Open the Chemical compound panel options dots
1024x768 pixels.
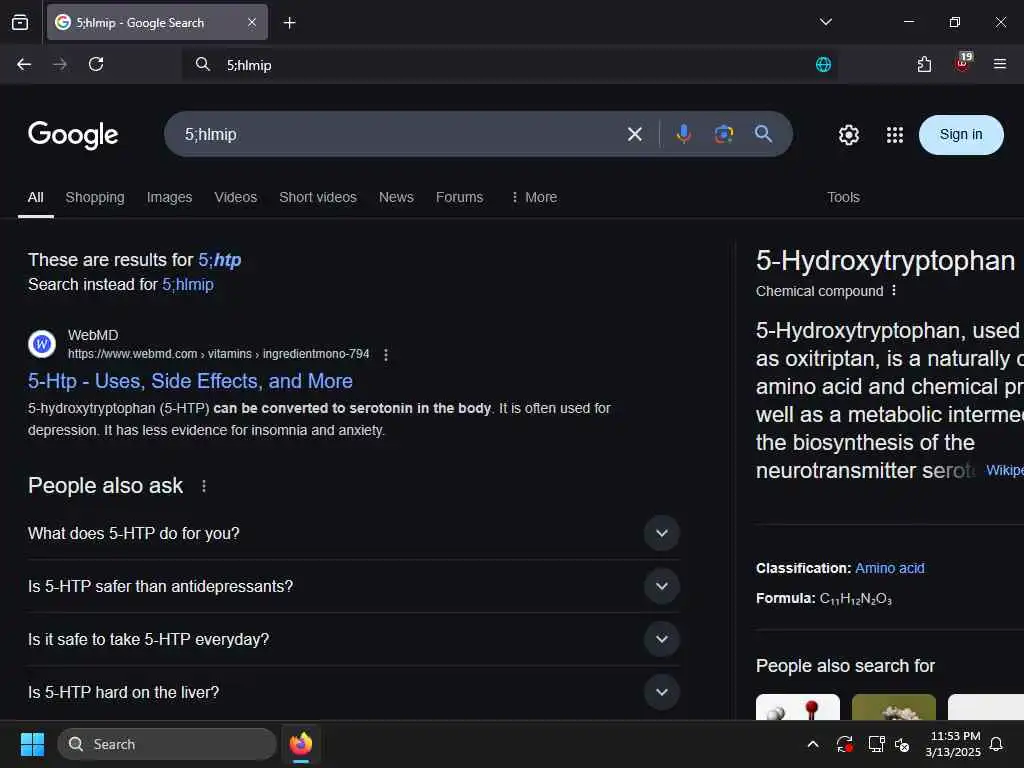894,291
